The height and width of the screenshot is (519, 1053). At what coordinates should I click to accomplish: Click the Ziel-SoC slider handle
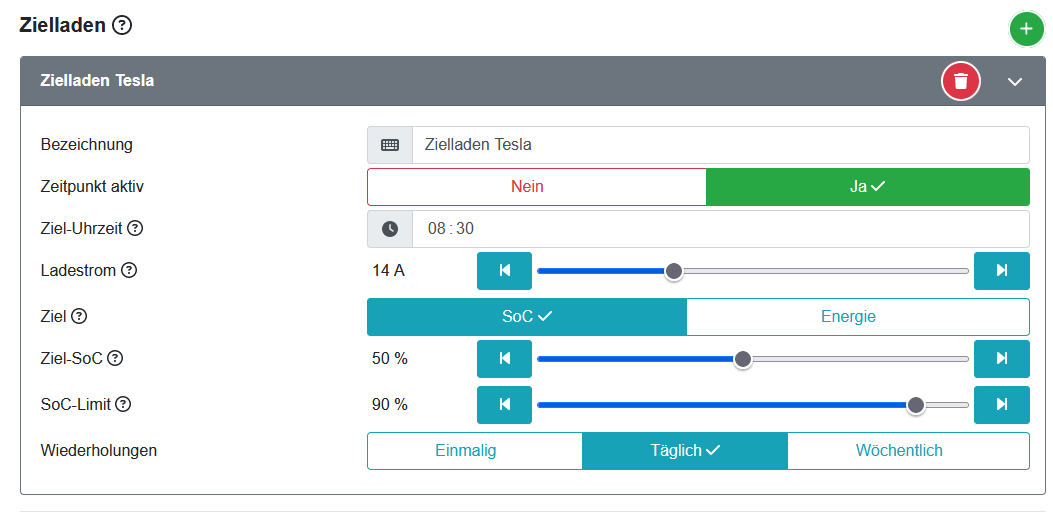(742, 359)
